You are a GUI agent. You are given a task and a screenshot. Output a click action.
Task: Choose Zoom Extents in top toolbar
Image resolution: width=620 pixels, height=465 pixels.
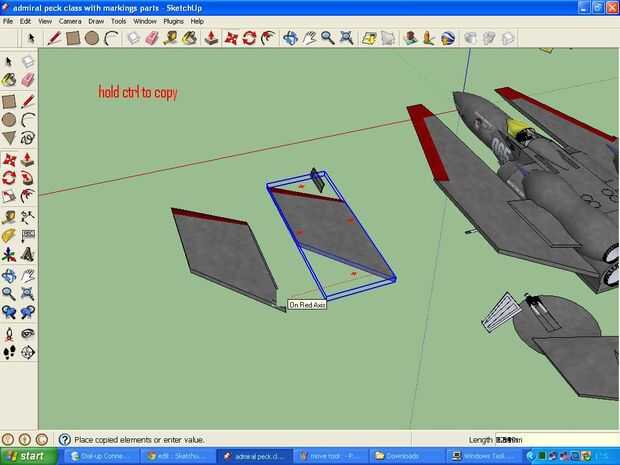tap(347, 38)
